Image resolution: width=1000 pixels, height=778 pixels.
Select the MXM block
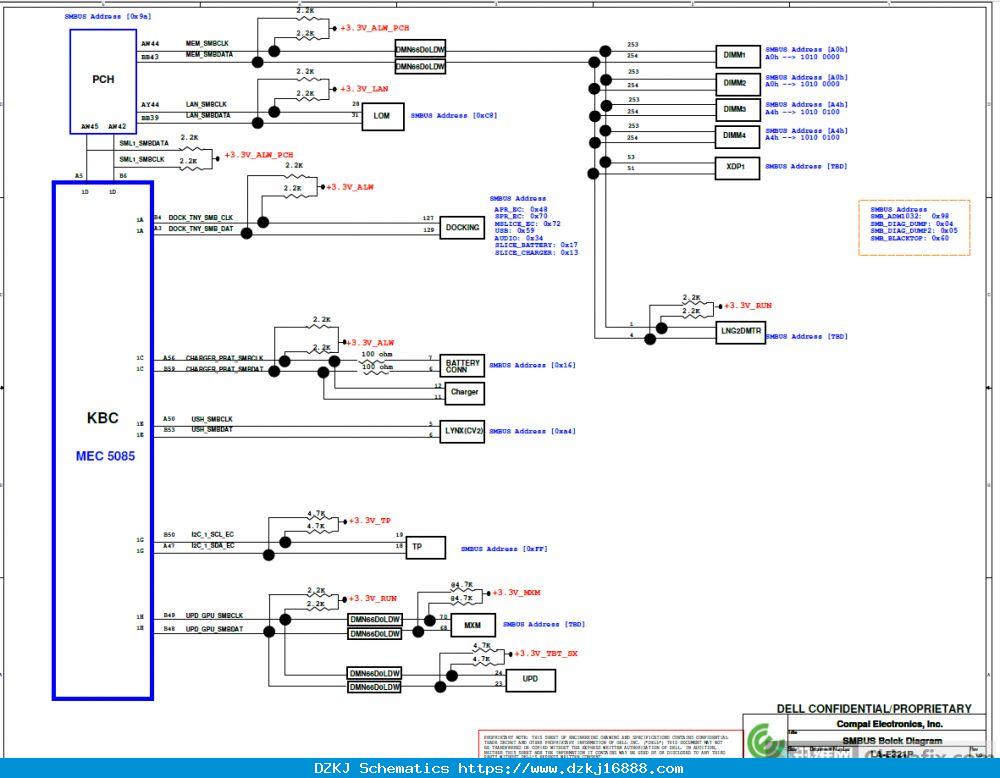click(x=473, y=626)
